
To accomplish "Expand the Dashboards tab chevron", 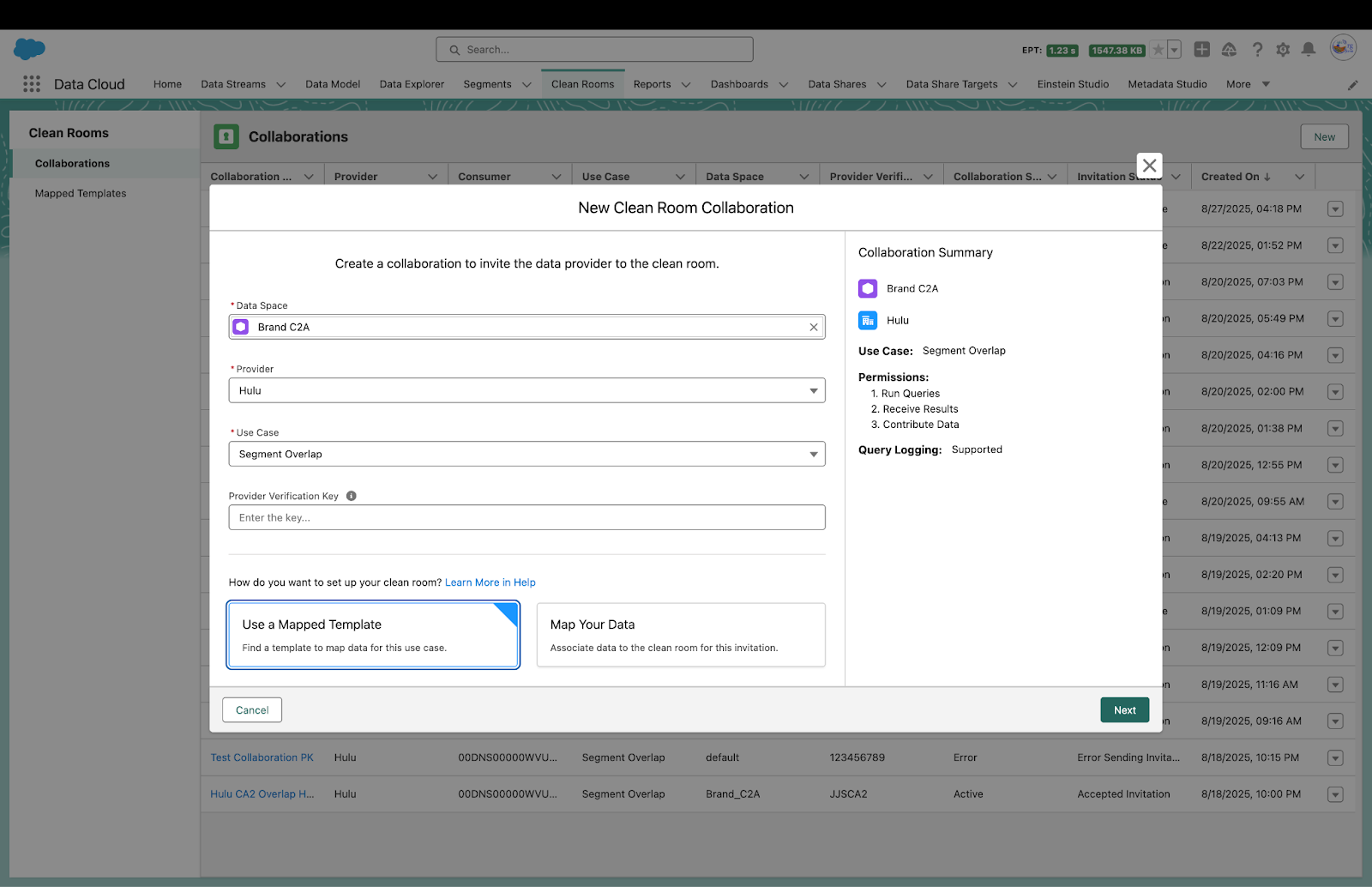I will [x=783, y=85].
